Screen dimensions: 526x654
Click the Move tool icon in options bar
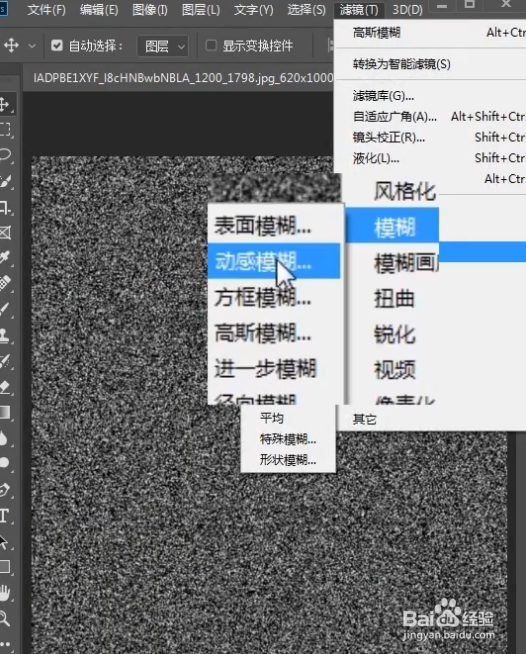(x=11, y=45)
